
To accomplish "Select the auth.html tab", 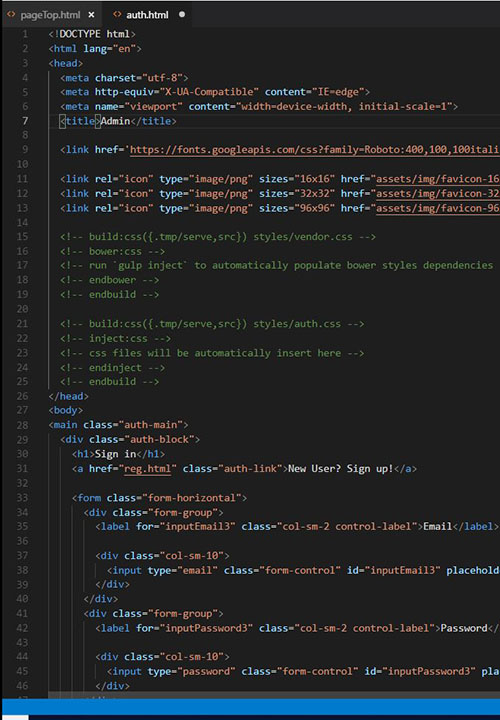I will 147,15.
